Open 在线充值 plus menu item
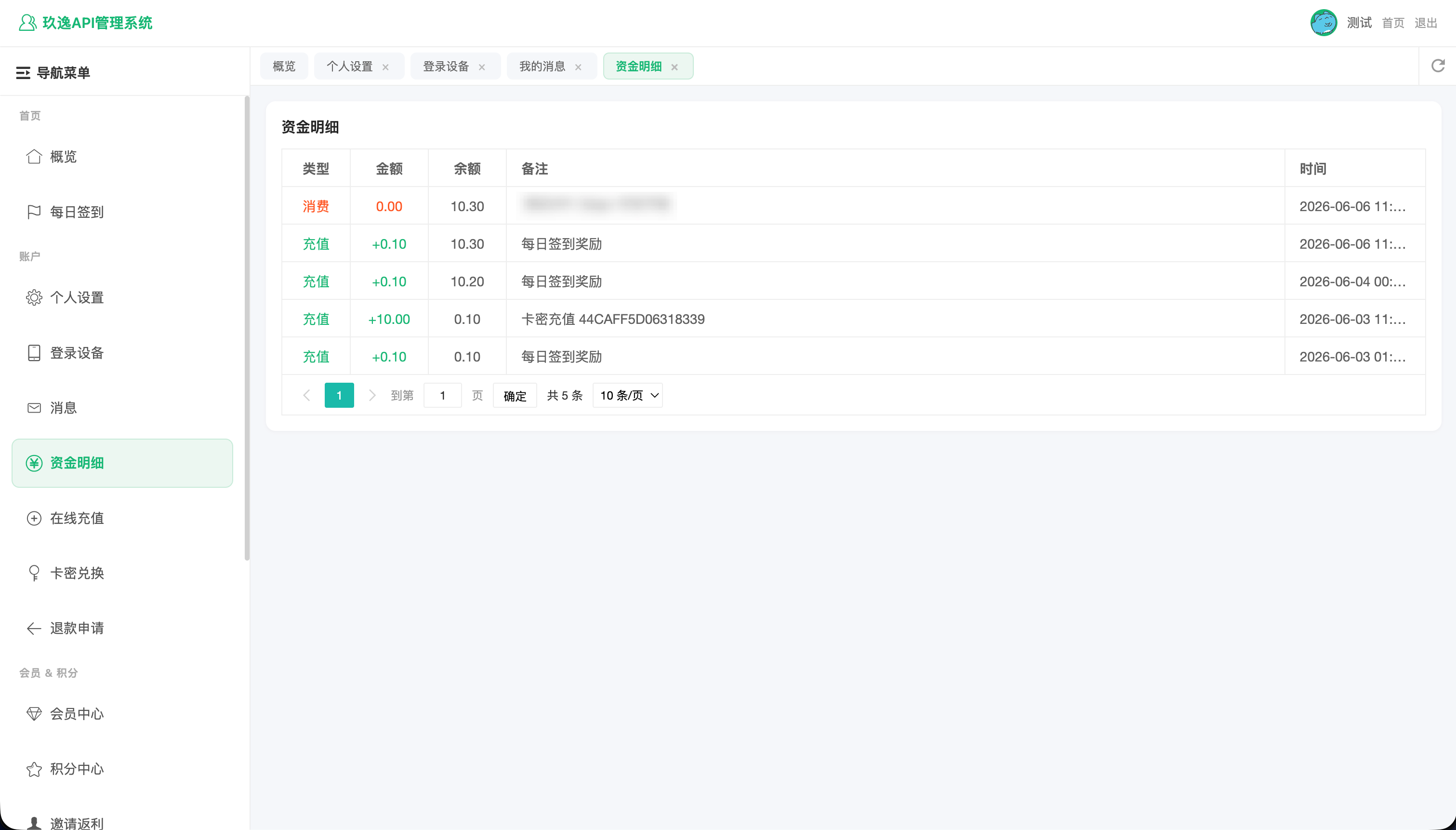Image resolution: width=1456 pixels, height=830 pixels. pos(122,518)
